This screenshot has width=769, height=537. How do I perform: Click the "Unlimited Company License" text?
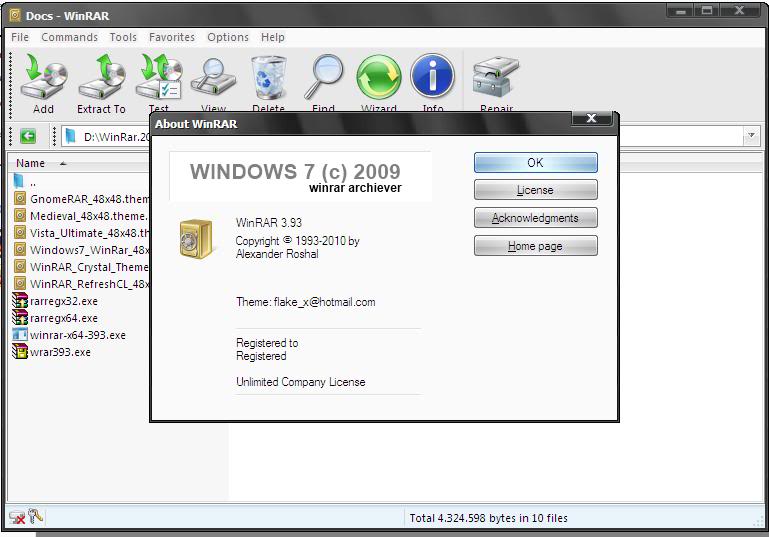coord(301,382)
